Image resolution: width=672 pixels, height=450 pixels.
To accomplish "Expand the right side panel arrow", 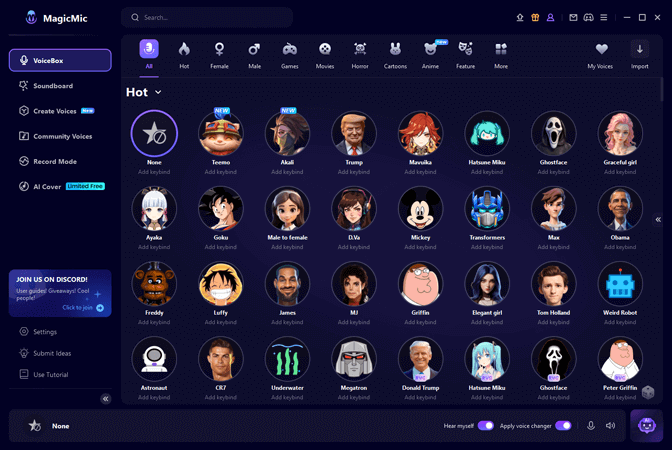I will [x=658, y=219].
